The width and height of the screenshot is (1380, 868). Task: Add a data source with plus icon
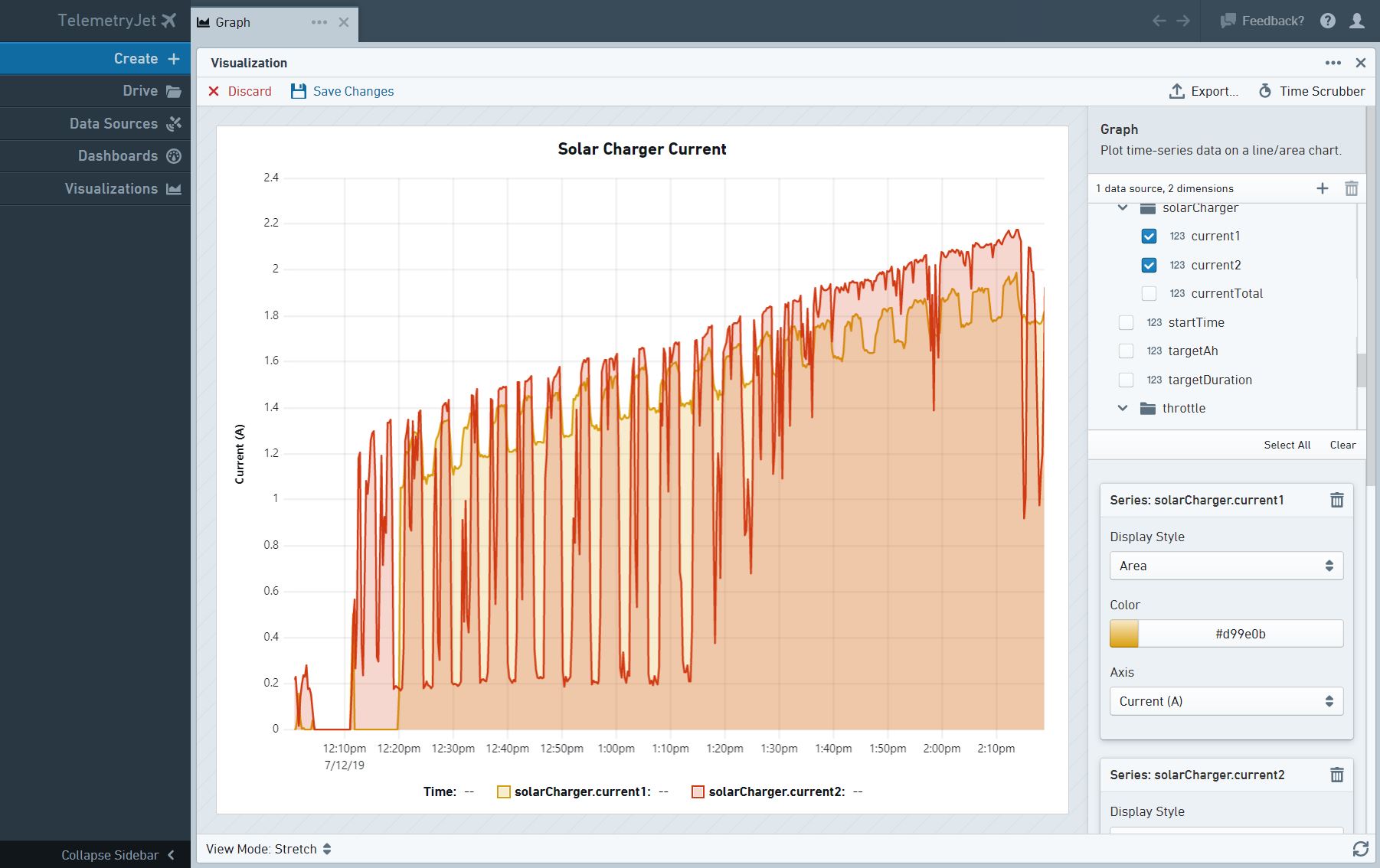[1323, 188]
